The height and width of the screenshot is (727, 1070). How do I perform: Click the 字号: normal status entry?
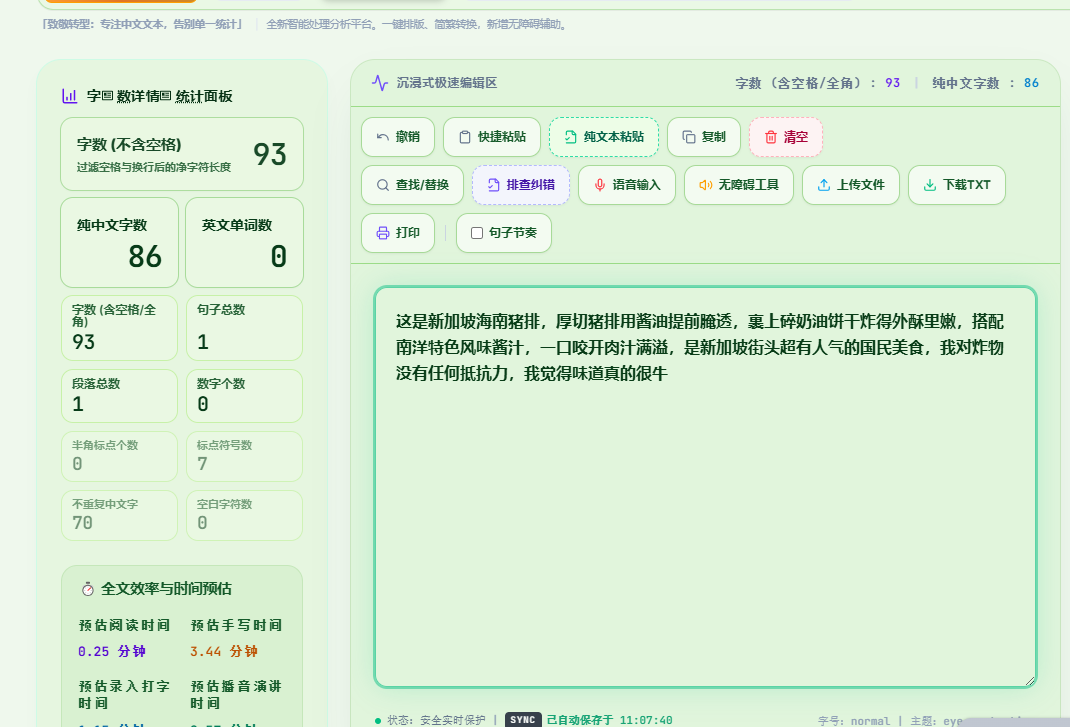[x=854, y=721]
